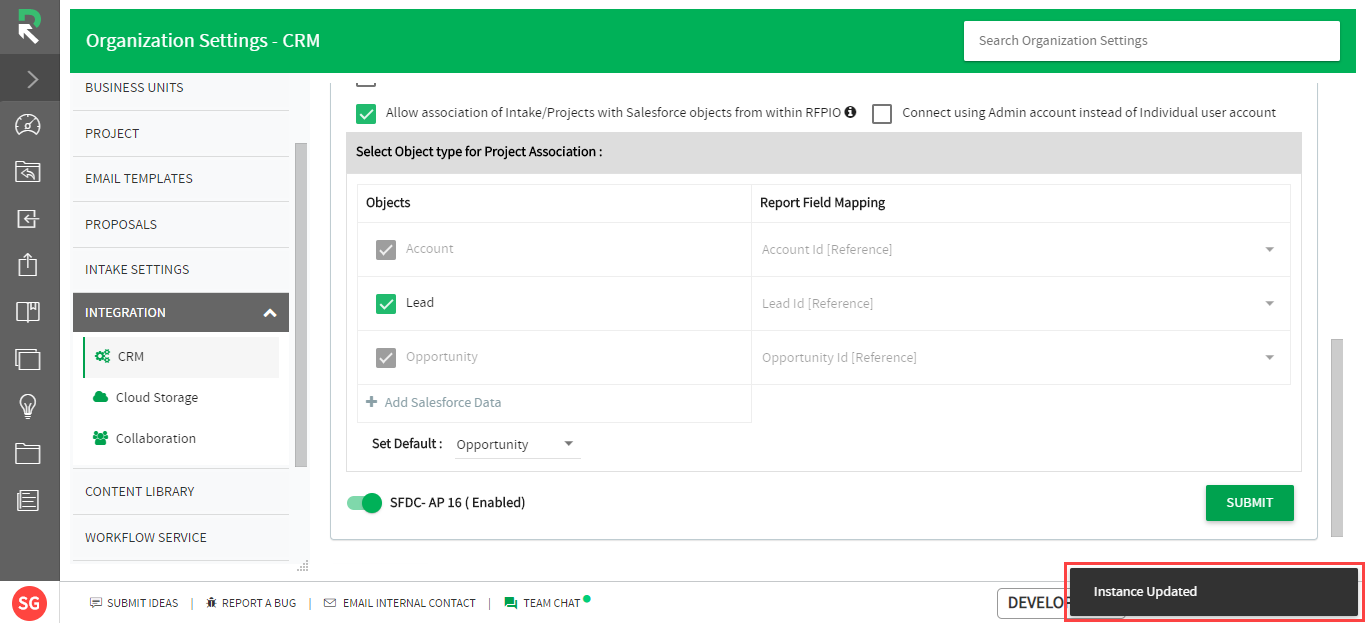The width and height of the screenshot is (1365, 623).
Task: Click the sidebar resize grip handle
Action: click(x=302, y=566)
